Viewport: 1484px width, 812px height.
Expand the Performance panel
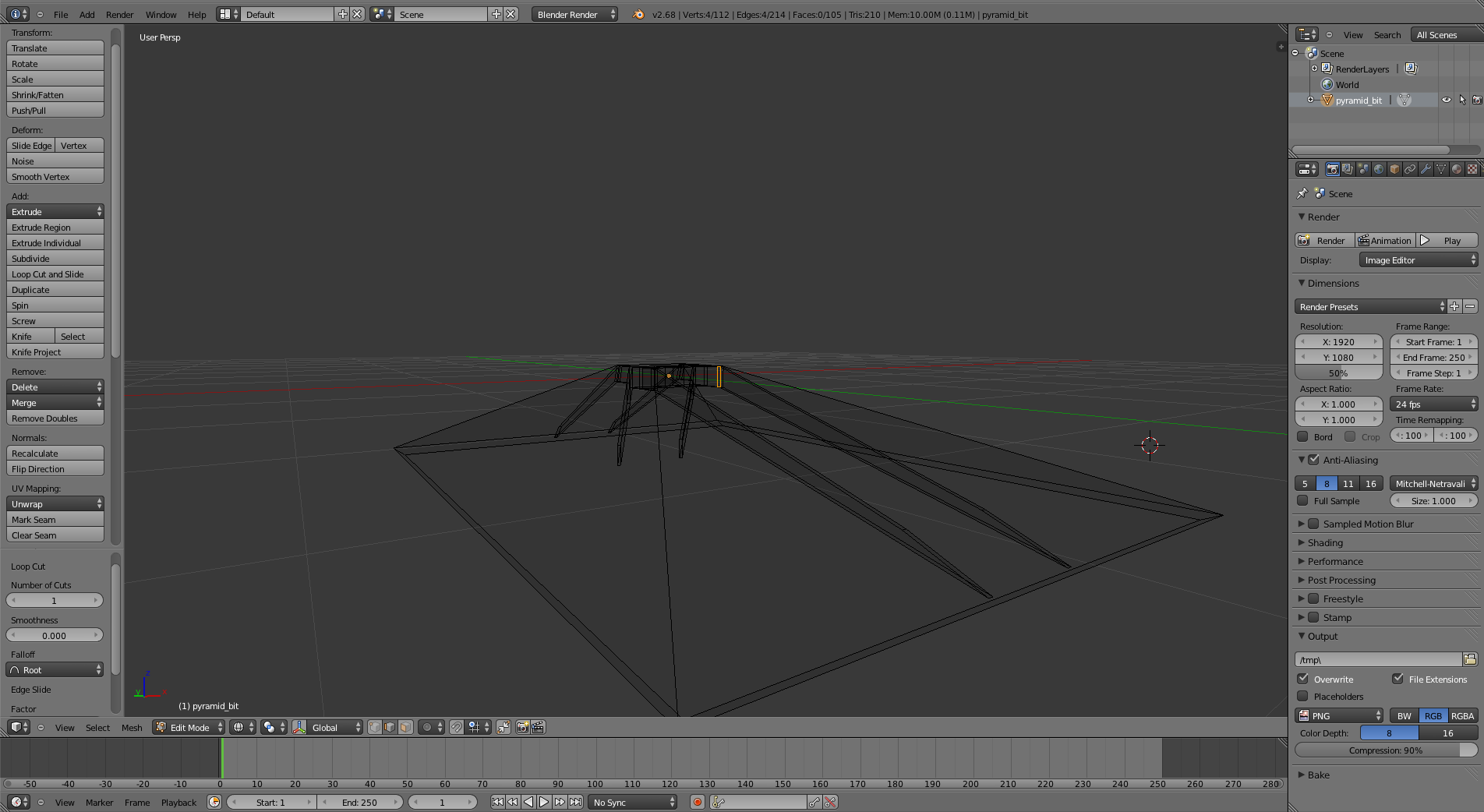point(1335,561)
